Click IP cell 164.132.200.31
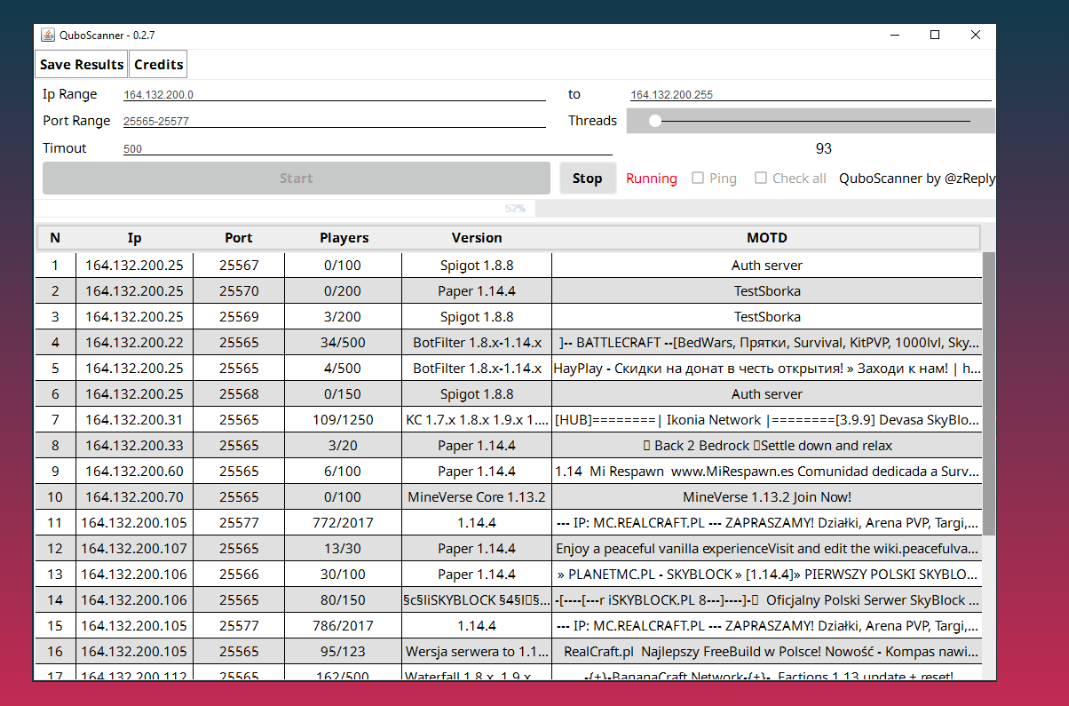The height and width of the screenshot is (706, 1069). (x=134, y=420)
